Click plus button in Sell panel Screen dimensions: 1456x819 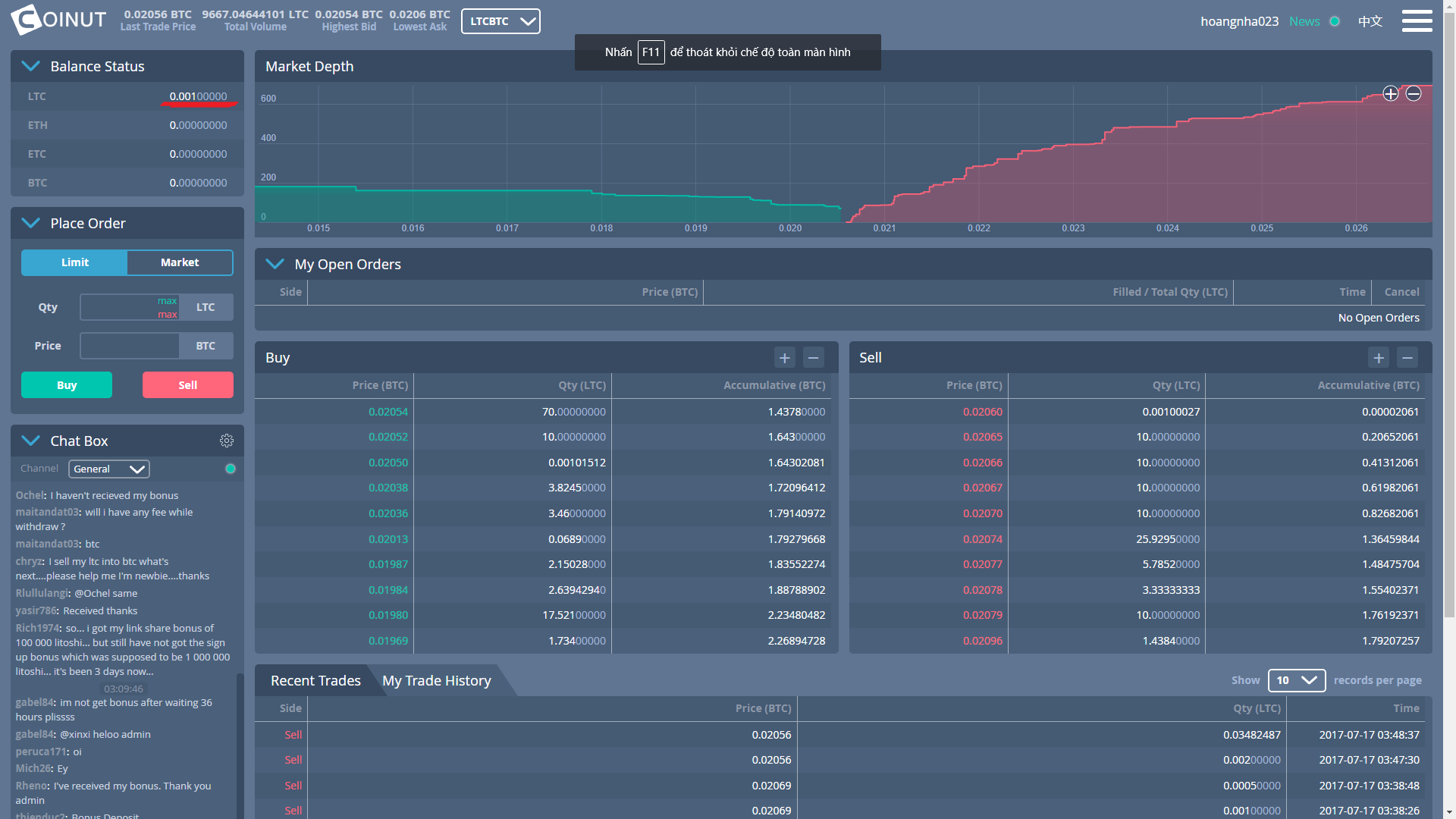coord(1379,357)
